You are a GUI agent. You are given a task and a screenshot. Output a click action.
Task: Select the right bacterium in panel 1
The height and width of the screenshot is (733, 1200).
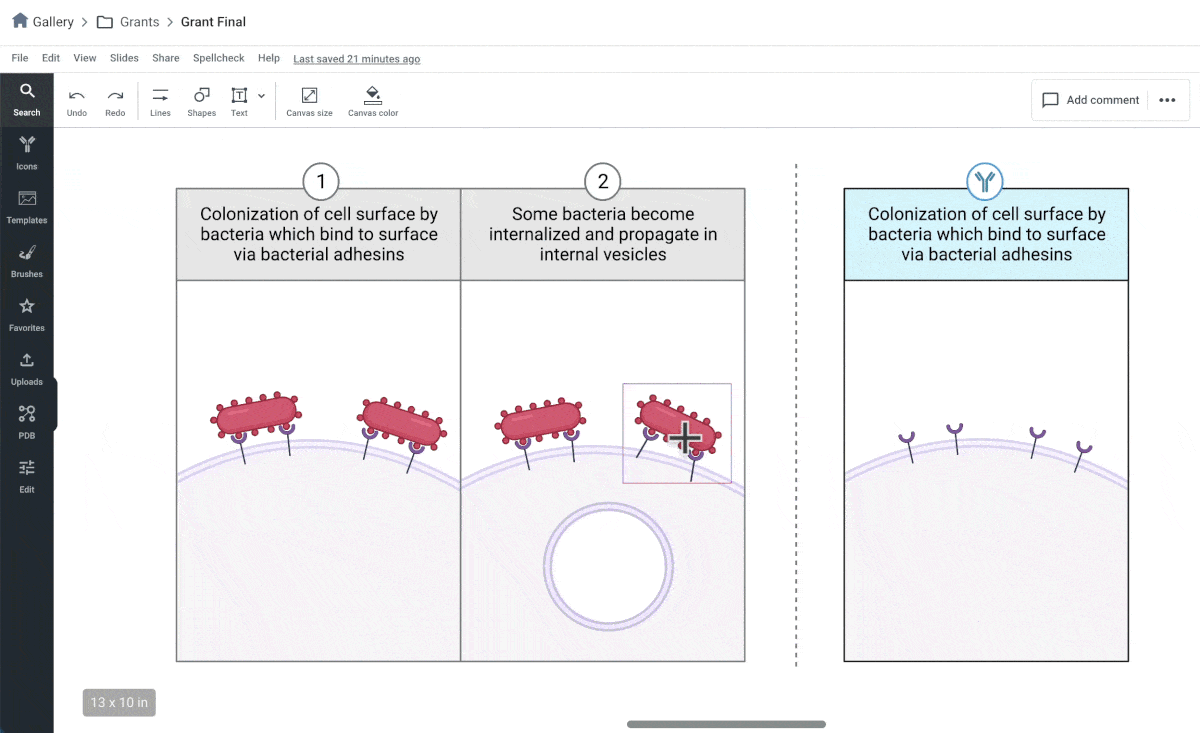point(402,421)
